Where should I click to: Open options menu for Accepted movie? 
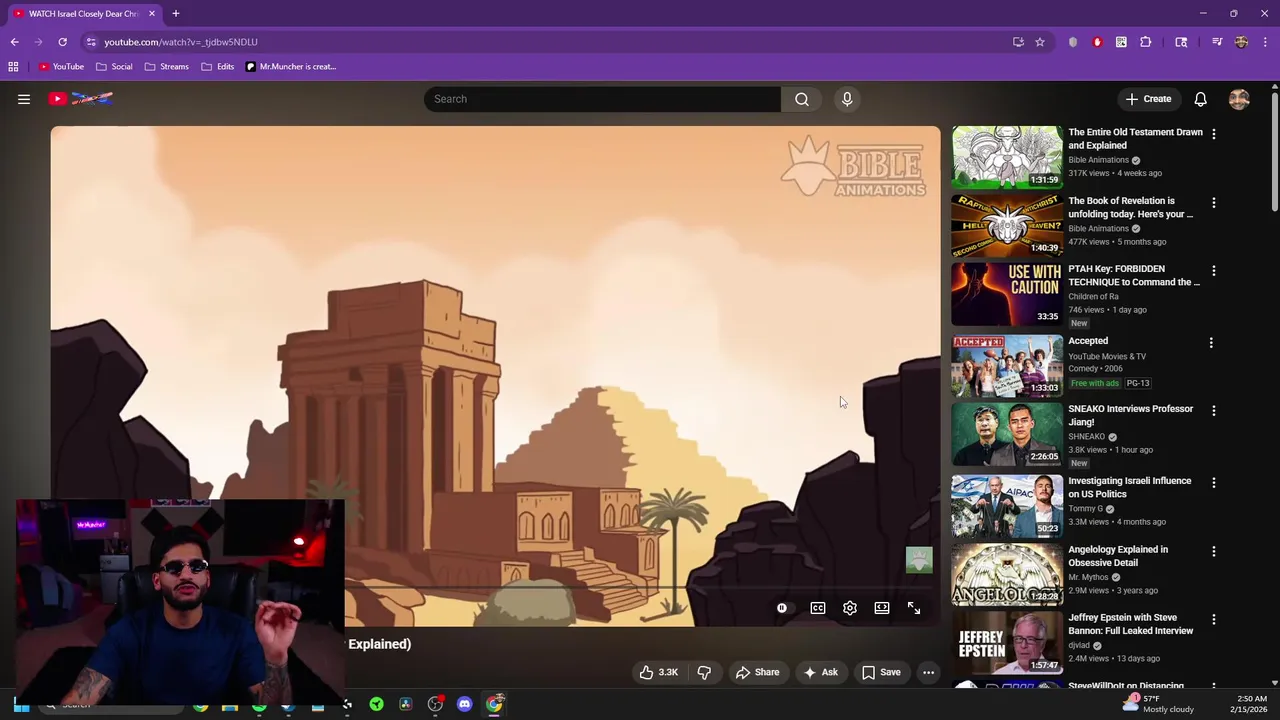coord(1211,343)
